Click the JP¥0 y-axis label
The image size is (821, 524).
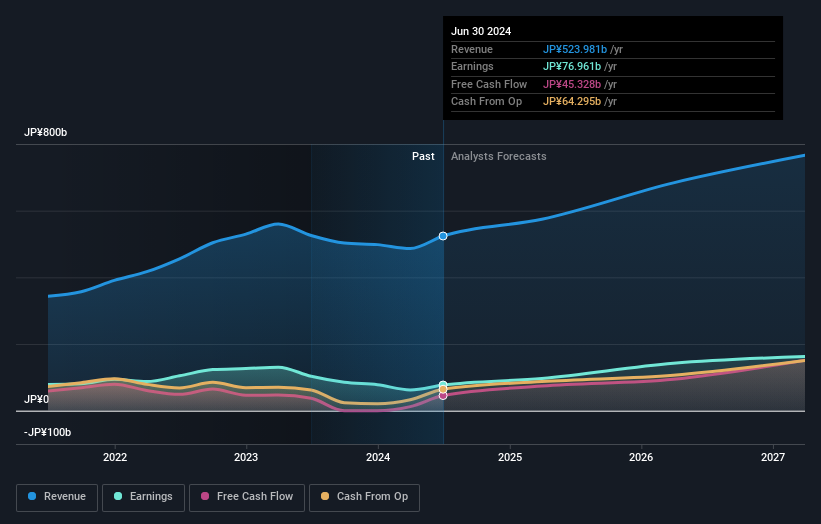tap(36, 399)
